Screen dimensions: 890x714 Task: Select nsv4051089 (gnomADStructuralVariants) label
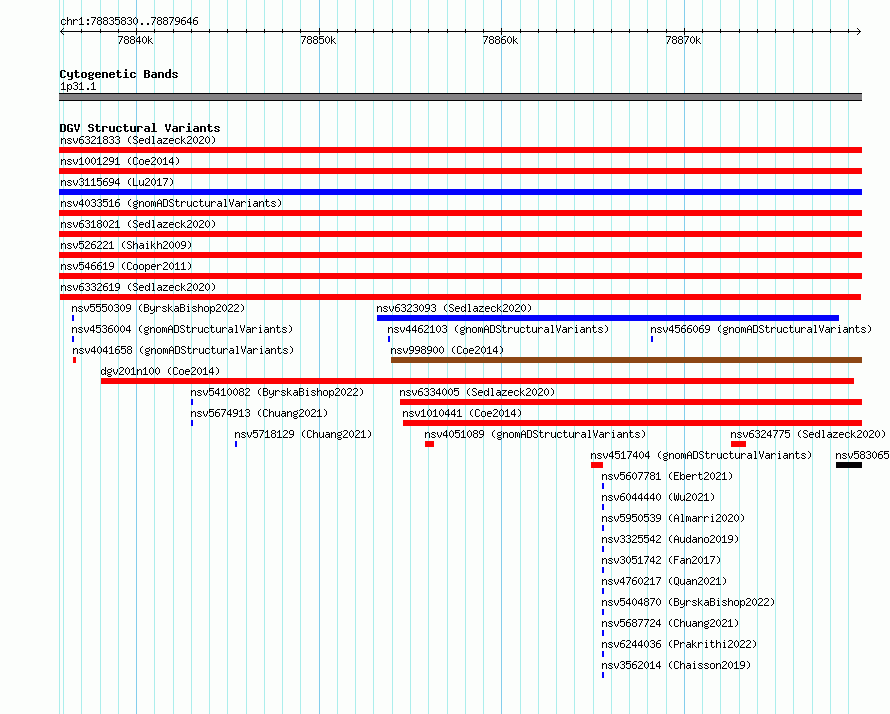click(535, 434)
